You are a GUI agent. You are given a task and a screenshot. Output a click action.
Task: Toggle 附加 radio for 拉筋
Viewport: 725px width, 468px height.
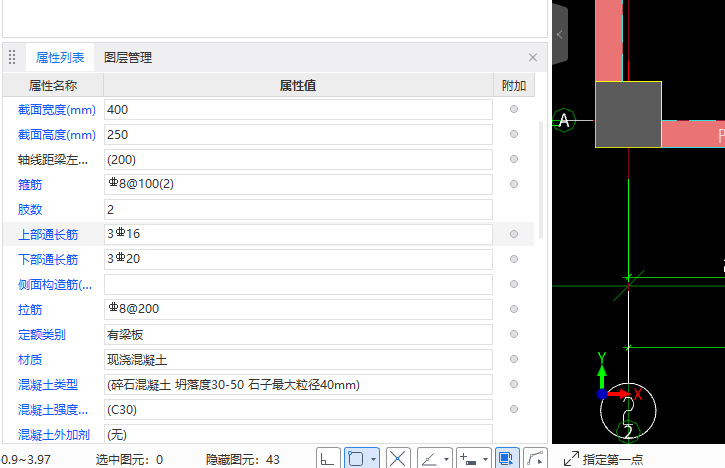pos(514,309)
